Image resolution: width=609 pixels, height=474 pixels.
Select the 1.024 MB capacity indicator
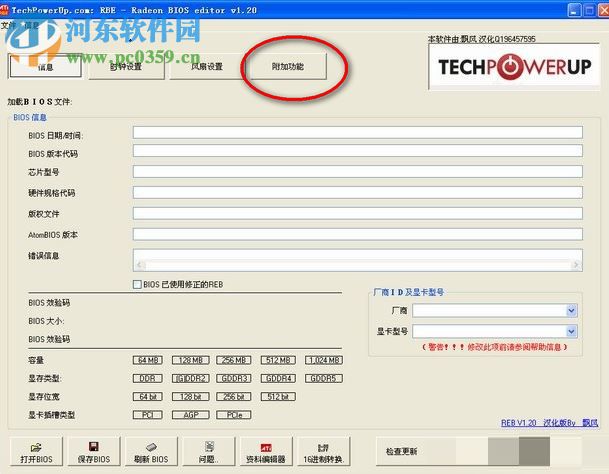coord(324,360)
